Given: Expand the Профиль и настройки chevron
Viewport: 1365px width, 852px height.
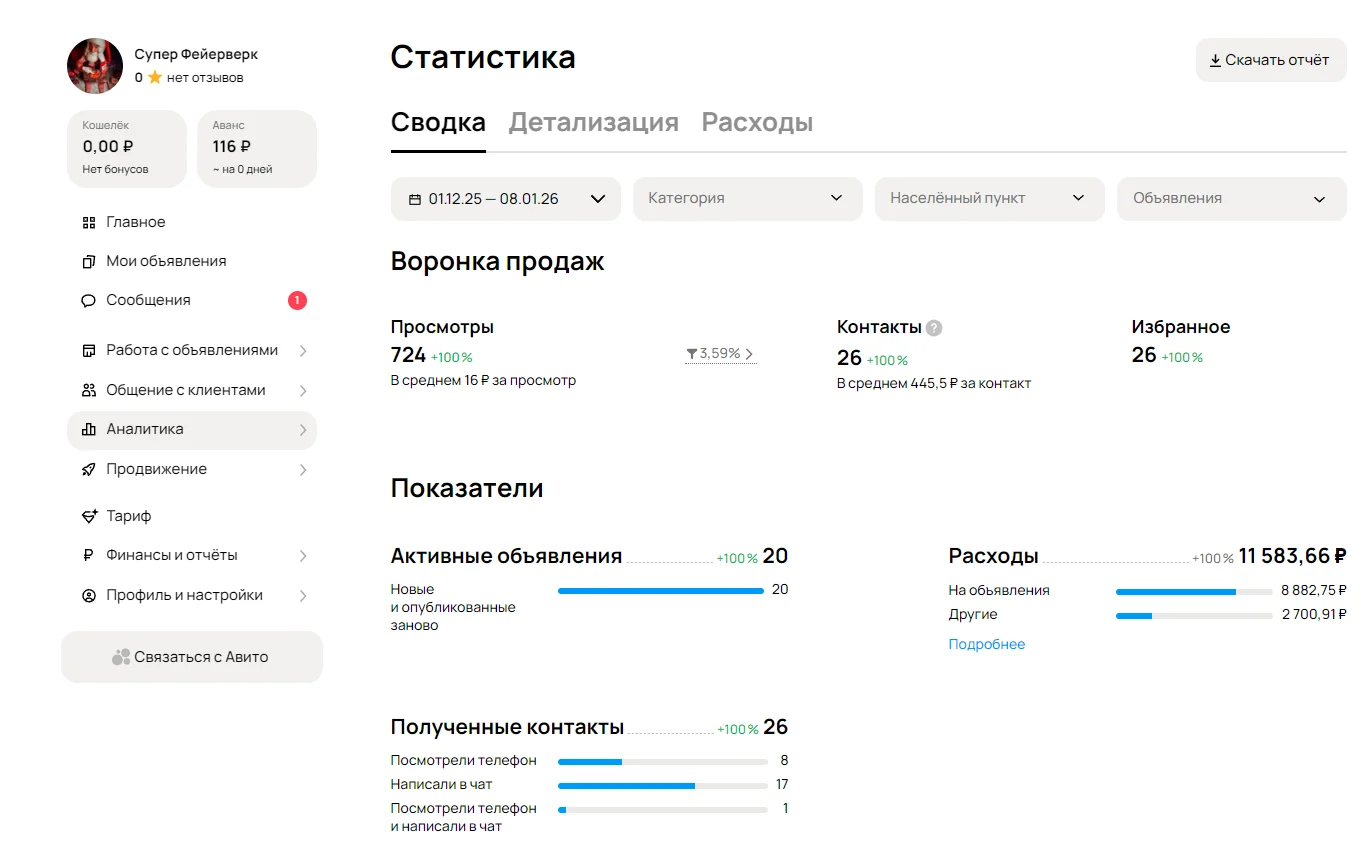Looking at the screenshot, I should pos(303,596).
